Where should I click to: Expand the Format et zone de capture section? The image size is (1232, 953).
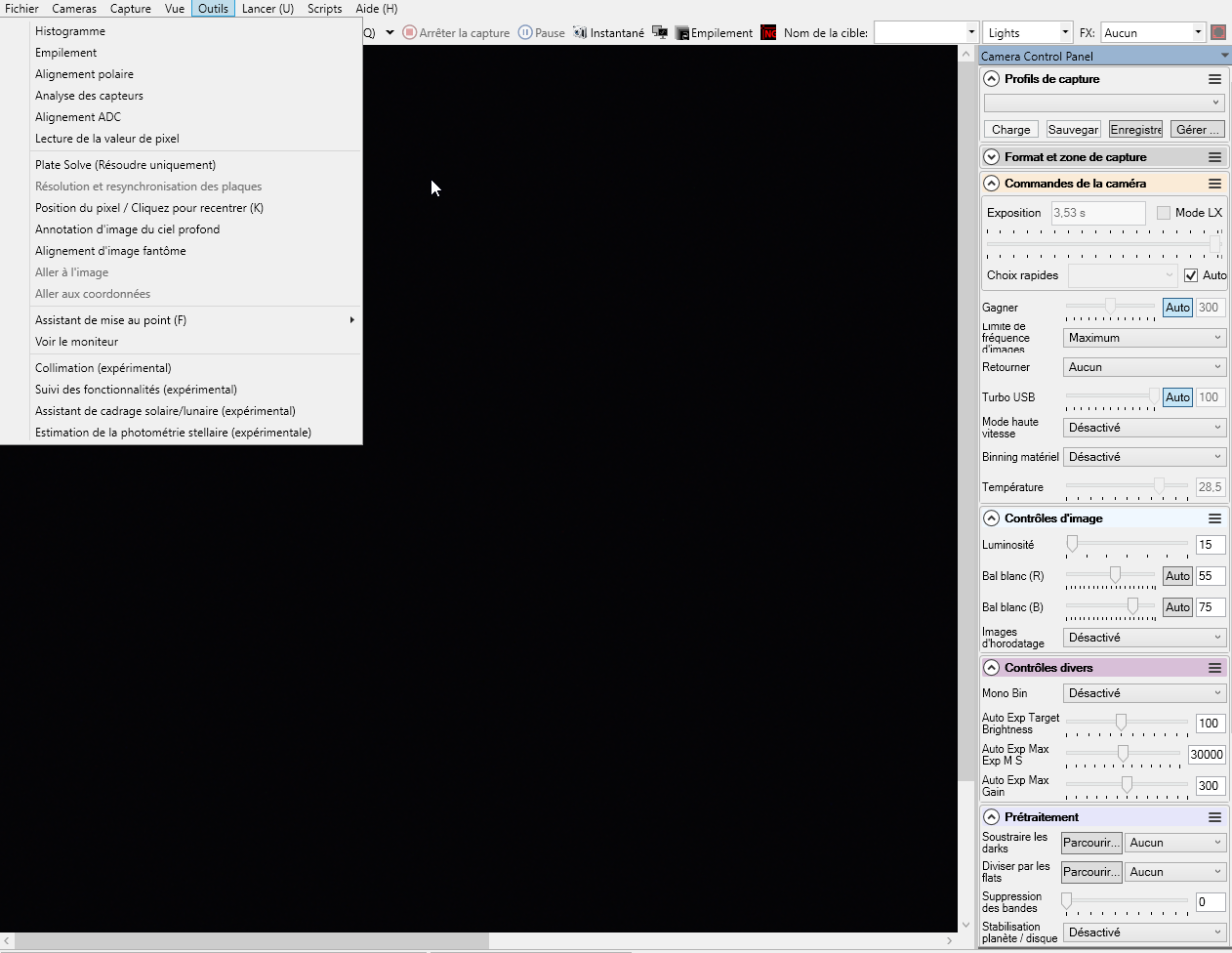point(992,157)
